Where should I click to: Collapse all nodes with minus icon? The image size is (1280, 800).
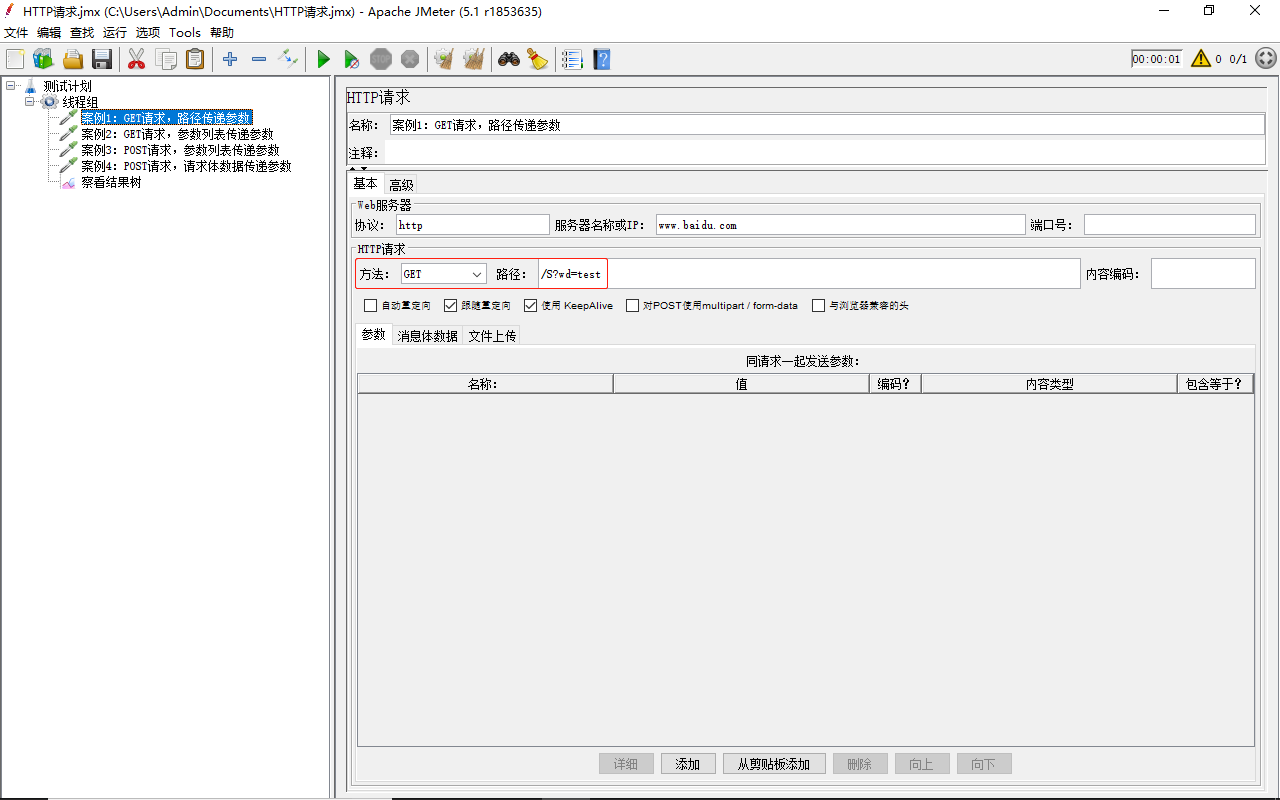click(259, 60)
